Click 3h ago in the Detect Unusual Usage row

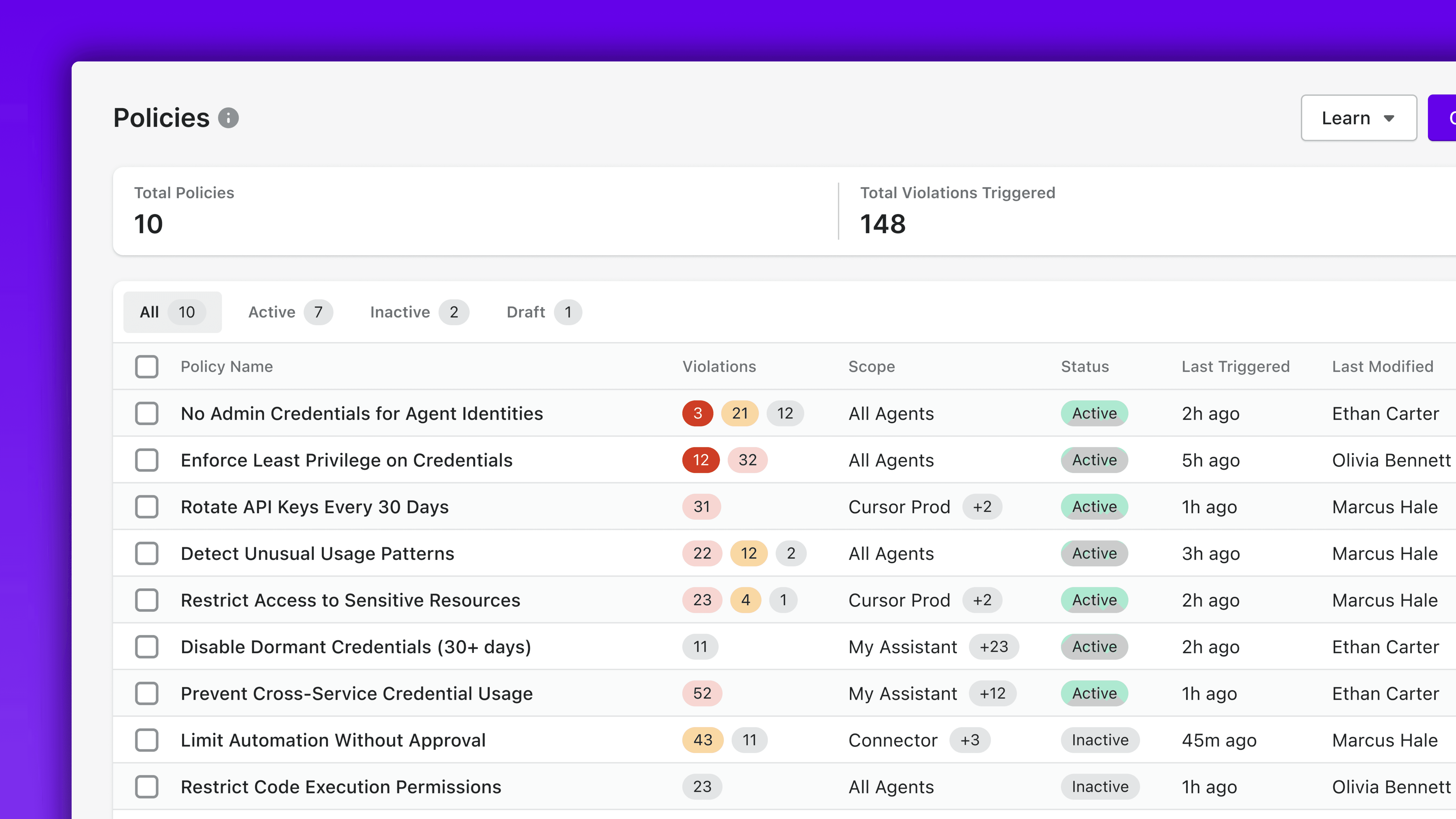[x=1211, y=553]
